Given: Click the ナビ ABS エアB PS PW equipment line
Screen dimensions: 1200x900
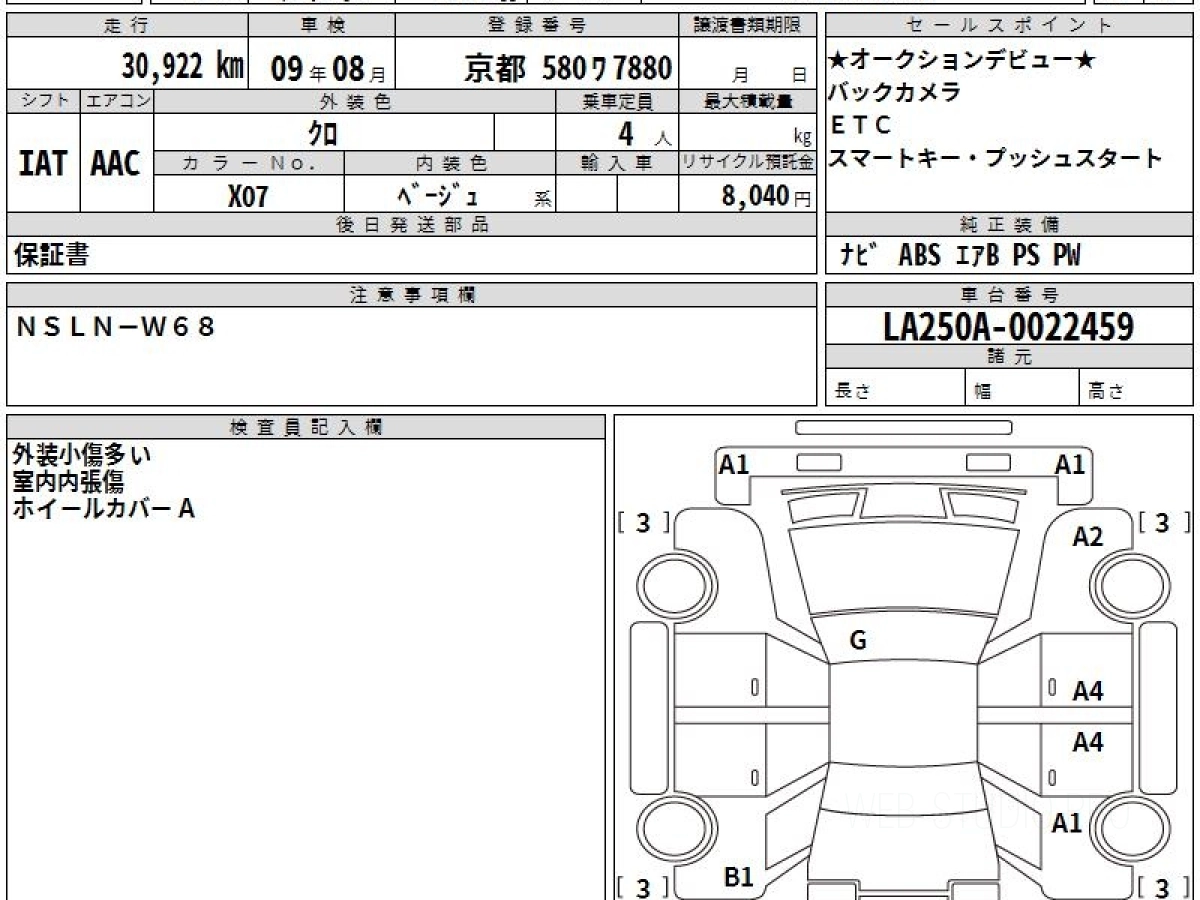Looking at the screenshot, I should pos(960,256).
